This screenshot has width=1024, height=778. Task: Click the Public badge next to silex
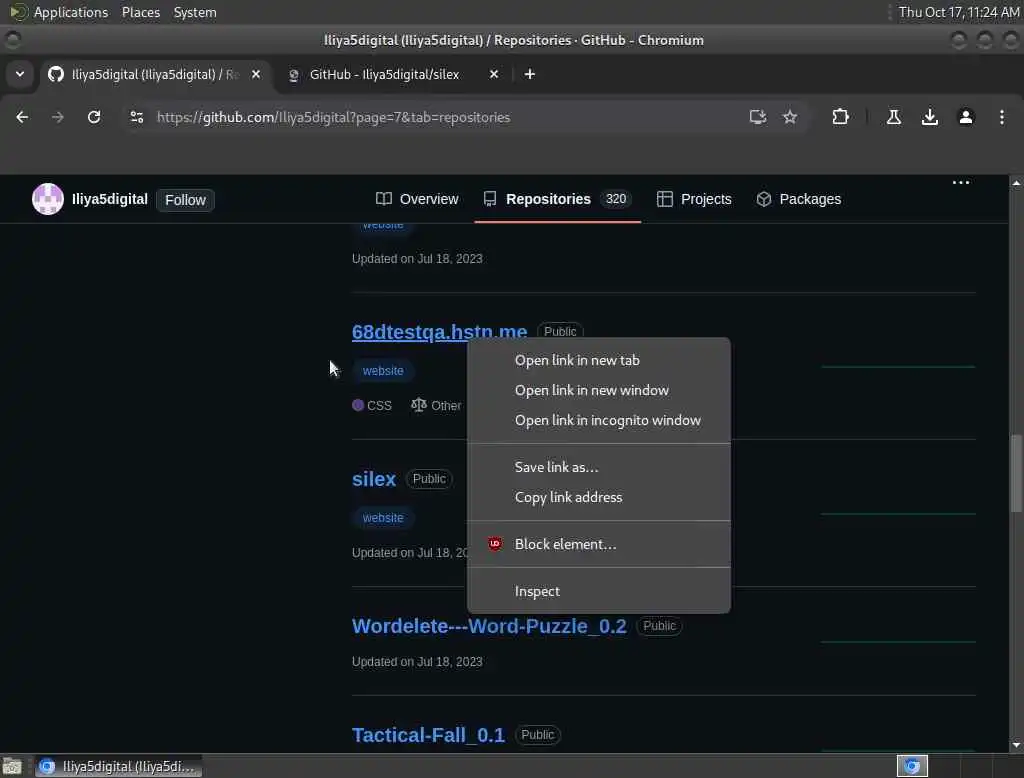pos(429,479)
